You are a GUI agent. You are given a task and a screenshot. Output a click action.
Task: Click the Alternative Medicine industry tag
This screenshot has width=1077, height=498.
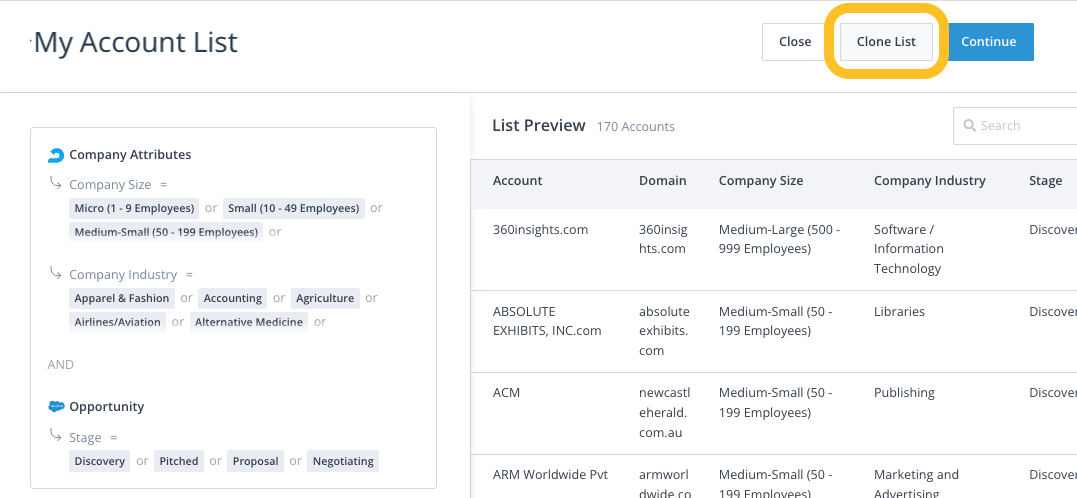coord(248,322)
